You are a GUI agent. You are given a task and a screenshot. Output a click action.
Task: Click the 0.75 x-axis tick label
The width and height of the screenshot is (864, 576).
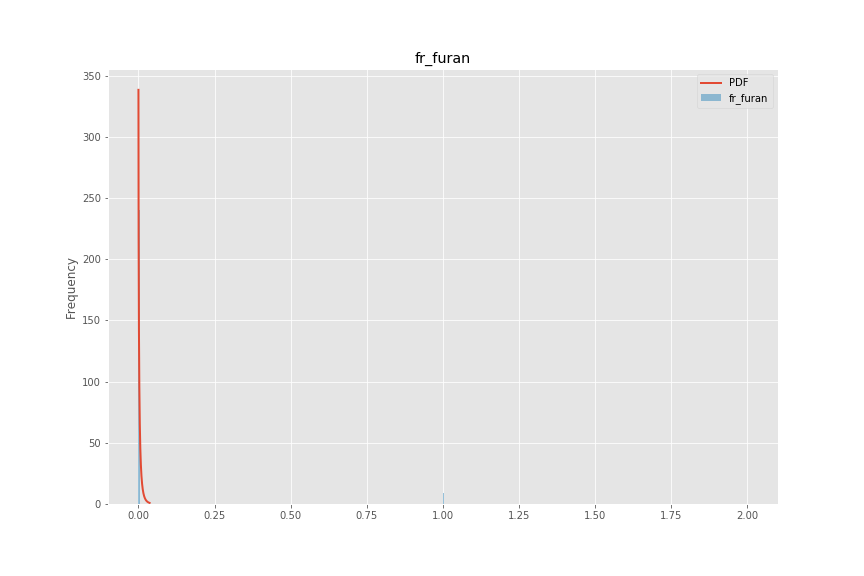pyautogui.click(x=366, y=515)
